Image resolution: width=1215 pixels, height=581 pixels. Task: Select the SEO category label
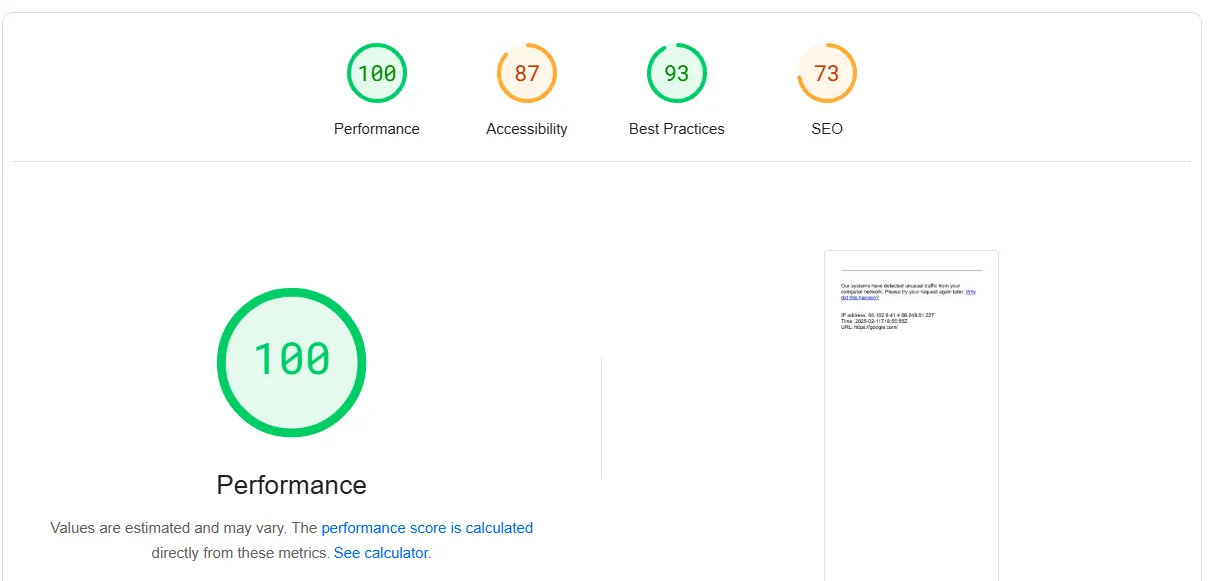click(827, 129)
